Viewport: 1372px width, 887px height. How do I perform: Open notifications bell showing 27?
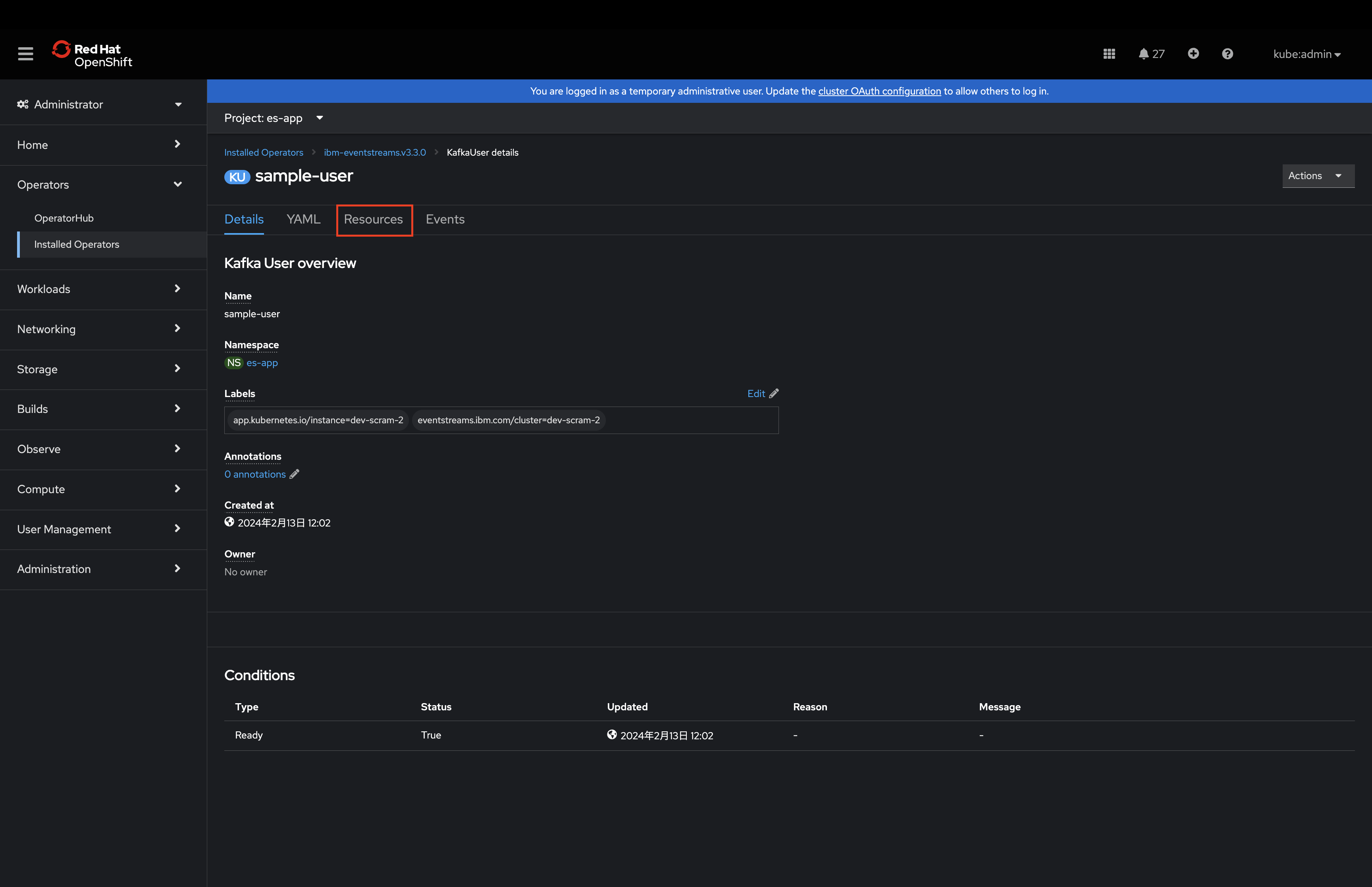(x=1150, y=54)
